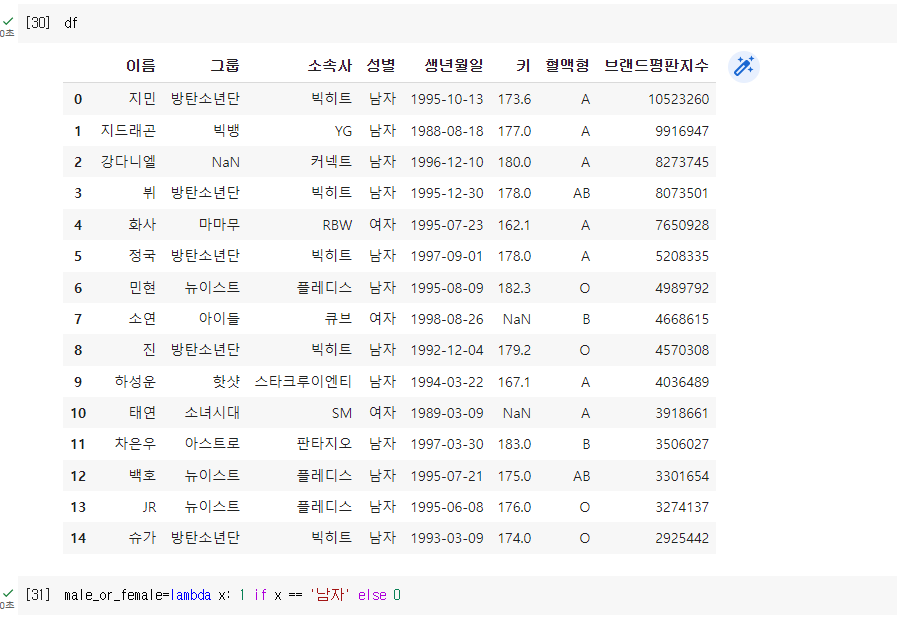Click the height value 182.3
Screen dimensions: 905x621
514,288
